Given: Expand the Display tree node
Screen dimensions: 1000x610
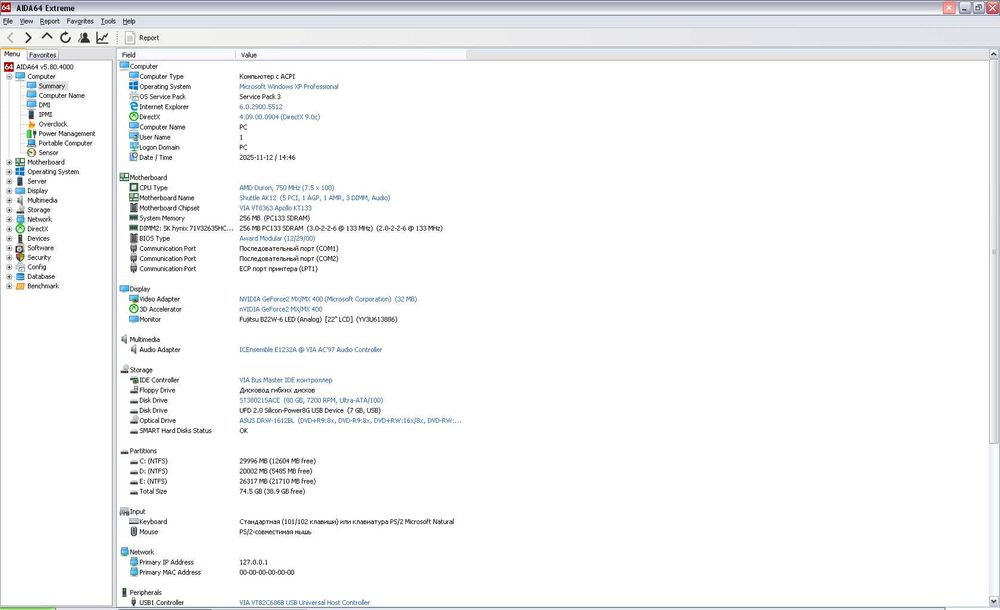Looking at the screenshot, I should (9, 191).
